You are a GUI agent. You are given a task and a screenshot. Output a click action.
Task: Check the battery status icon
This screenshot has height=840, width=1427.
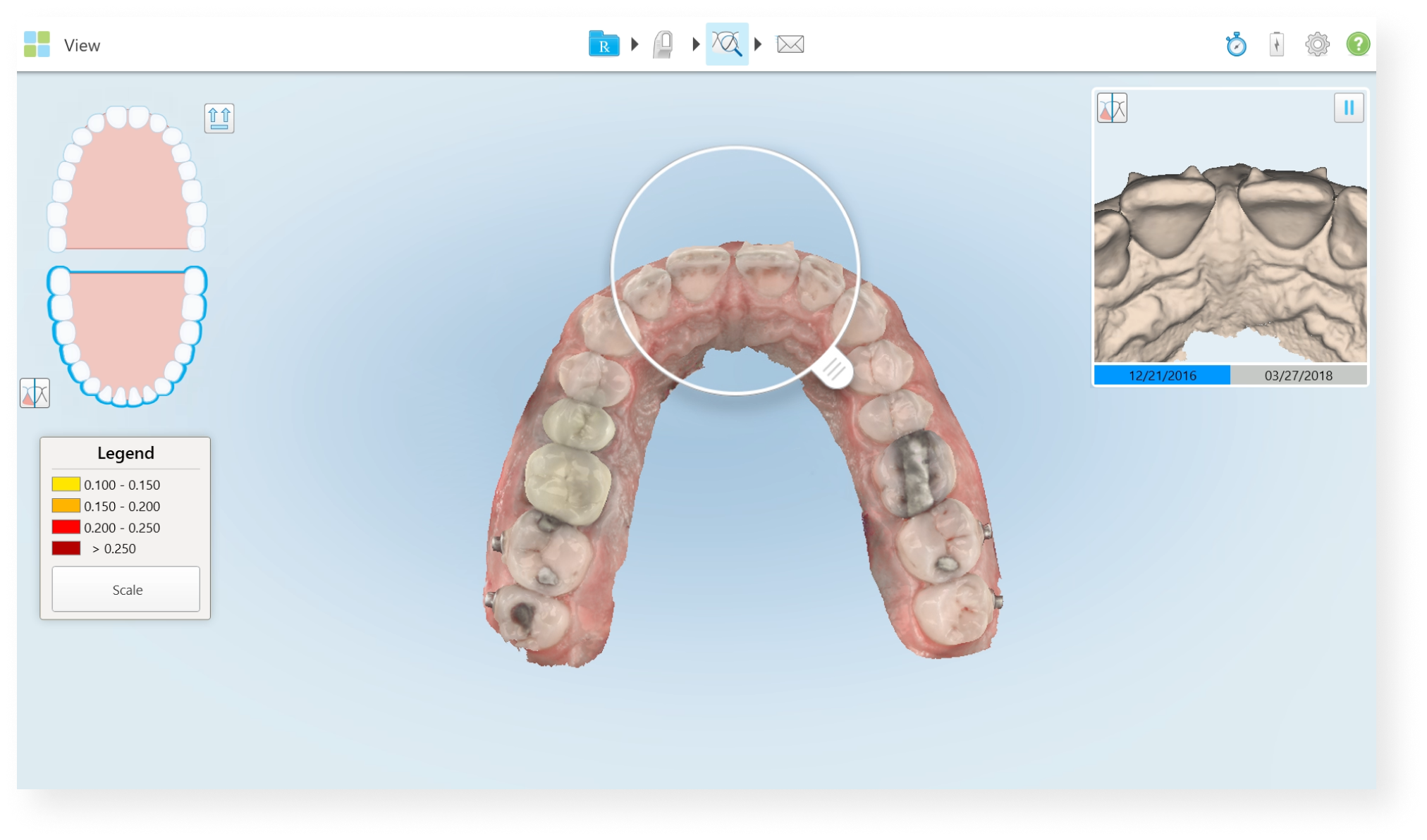[1277, 44]
